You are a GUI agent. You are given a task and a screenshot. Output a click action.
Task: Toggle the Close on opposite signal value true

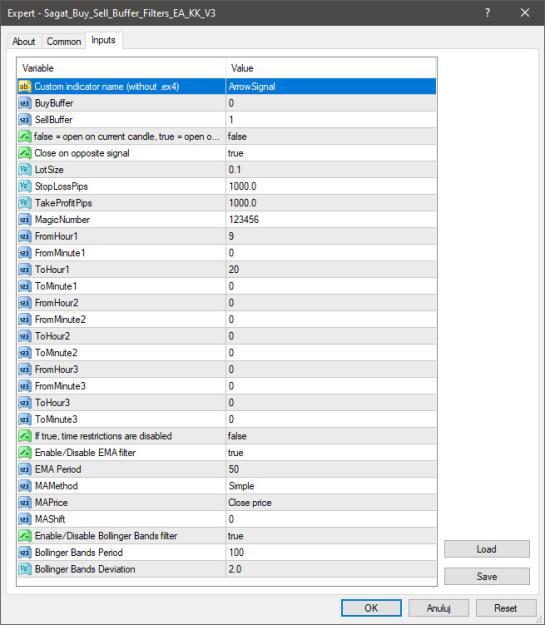click(331, 153)
